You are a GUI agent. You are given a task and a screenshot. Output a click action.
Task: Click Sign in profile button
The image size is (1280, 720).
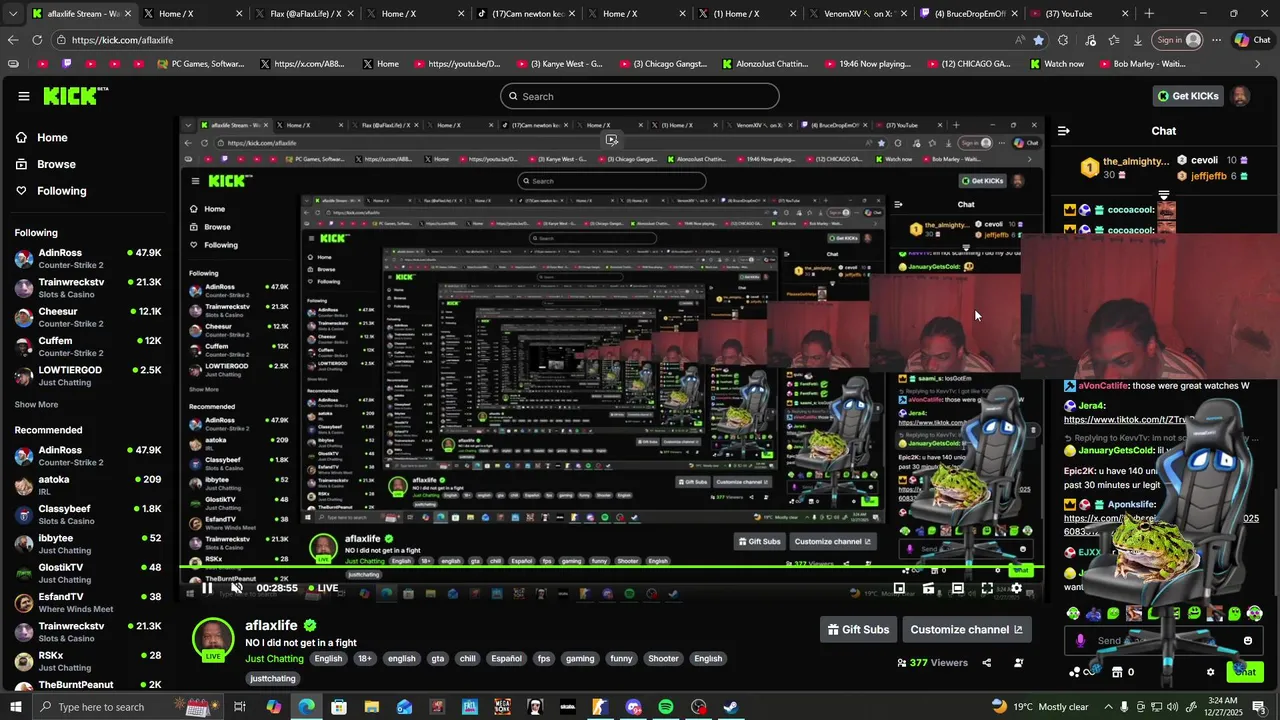[1178, 40]
